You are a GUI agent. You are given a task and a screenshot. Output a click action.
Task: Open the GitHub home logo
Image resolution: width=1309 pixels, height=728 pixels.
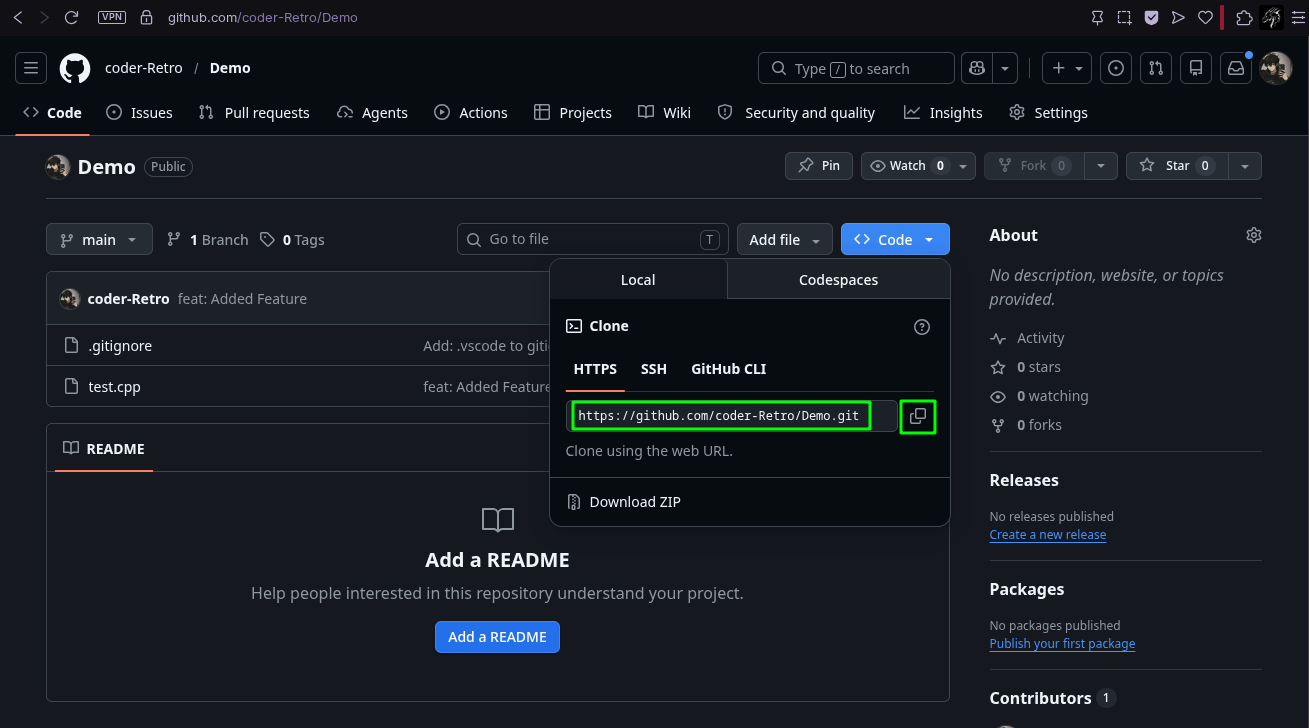coord(75,68)
